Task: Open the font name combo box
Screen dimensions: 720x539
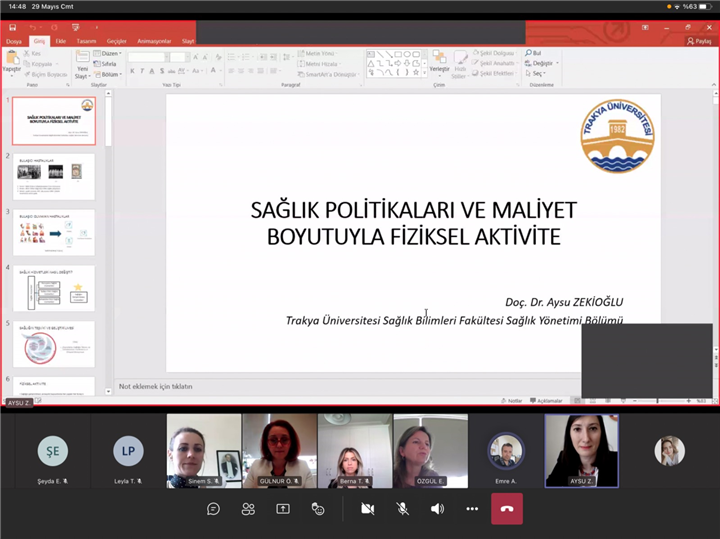Action: [x=147, y=57]
